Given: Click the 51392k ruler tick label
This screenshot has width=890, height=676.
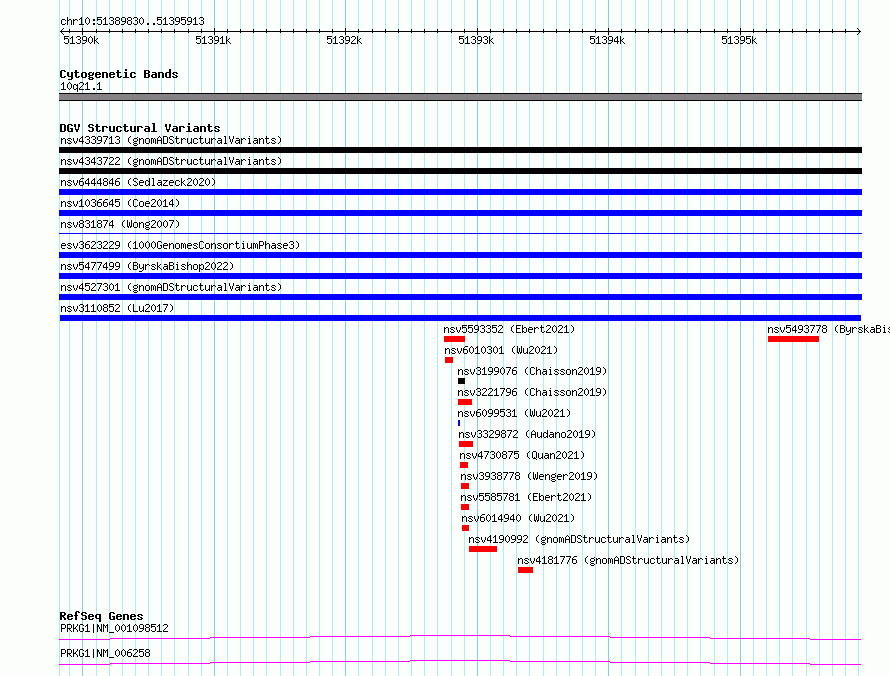Looking at the screenshot, I should tap(344, 40).
